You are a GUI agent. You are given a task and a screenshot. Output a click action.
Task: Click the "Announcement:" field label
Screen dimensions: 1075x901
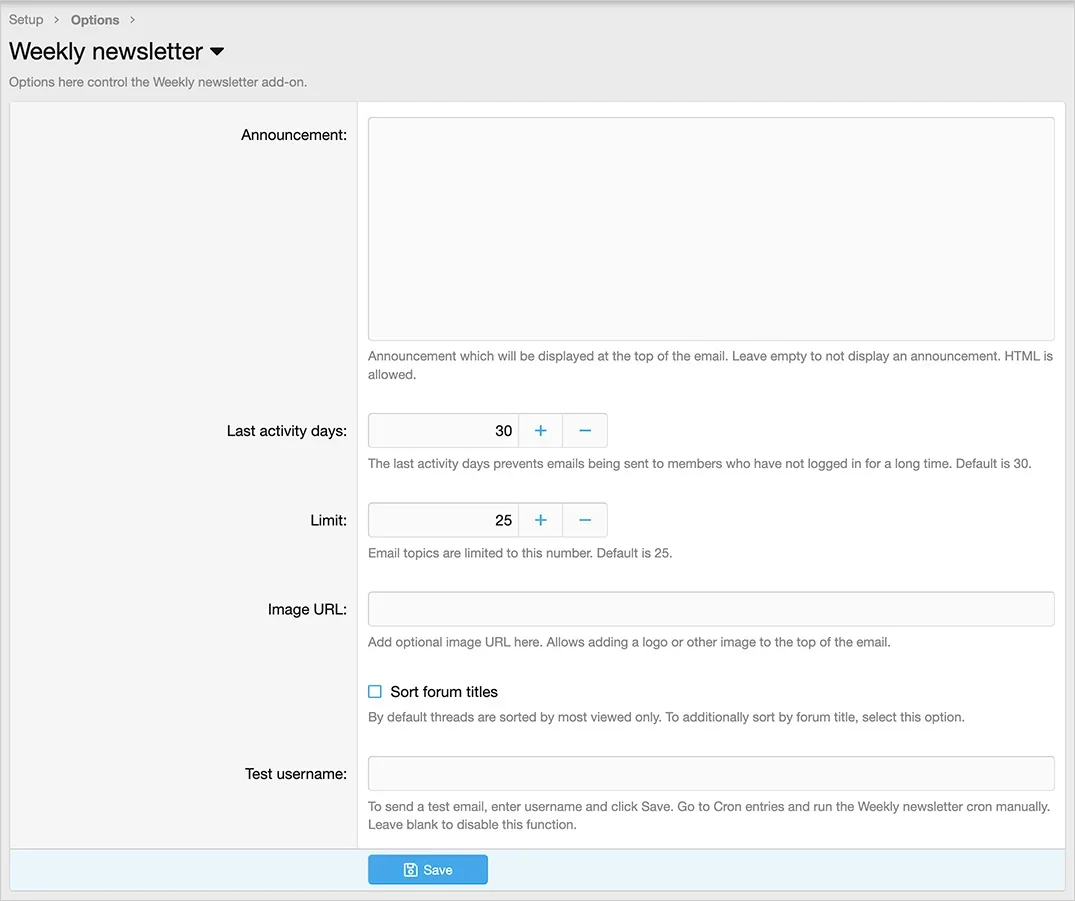pos(293,135)
